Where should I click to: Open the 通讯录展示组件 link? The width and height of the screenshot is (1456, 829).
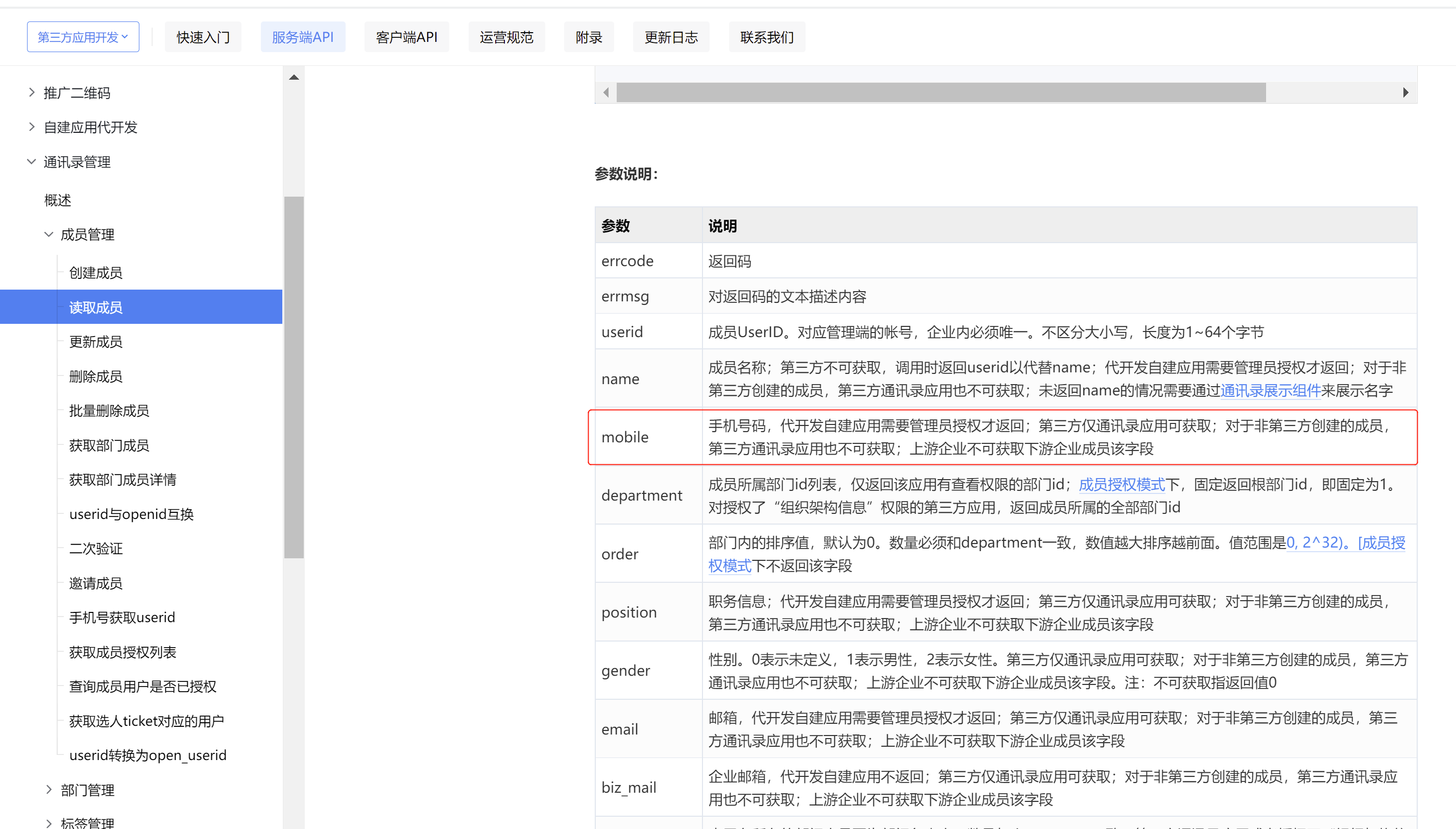point(1270,391)
